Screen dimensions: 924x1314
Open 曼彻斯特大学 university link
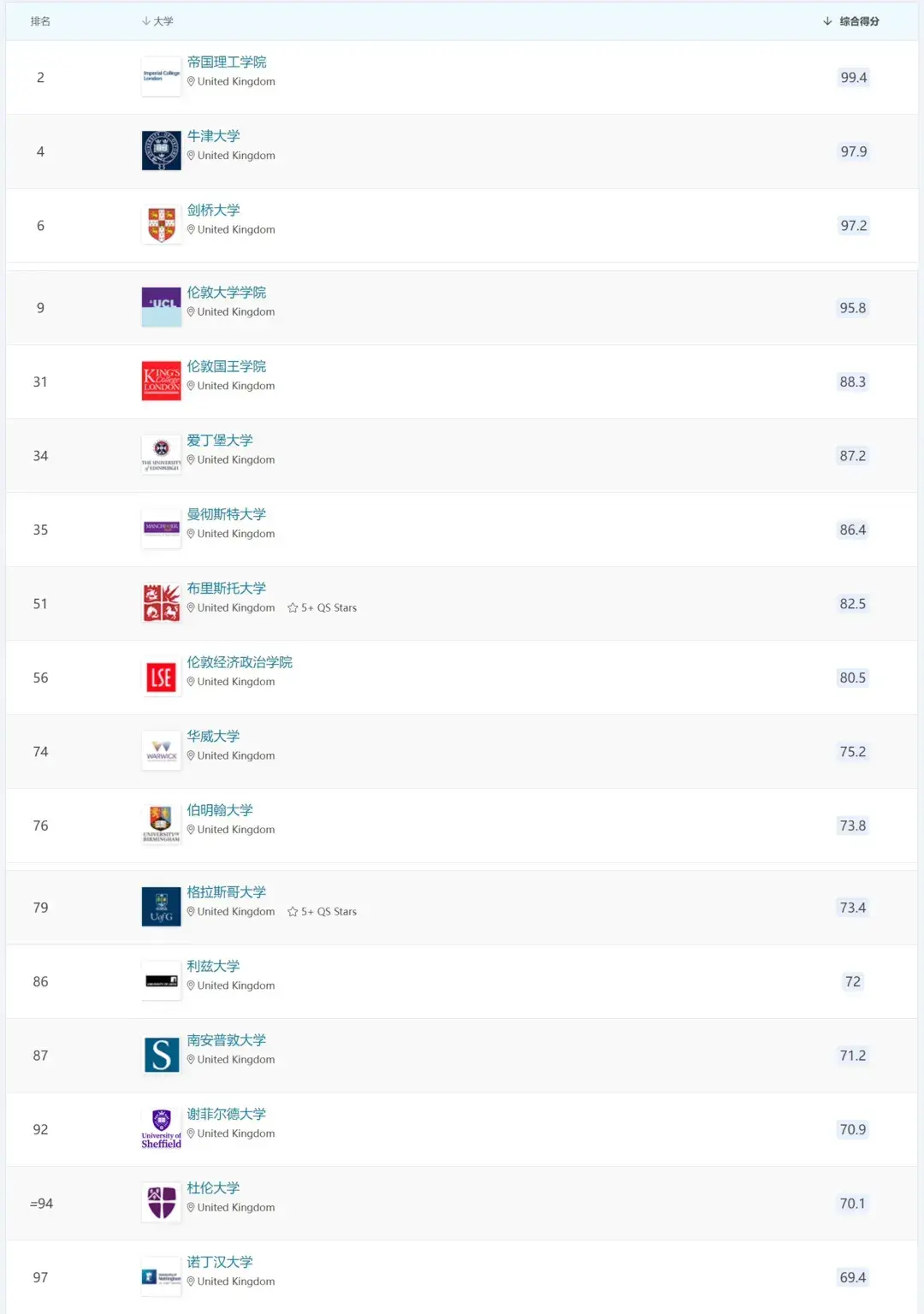(x=227, y=514)
